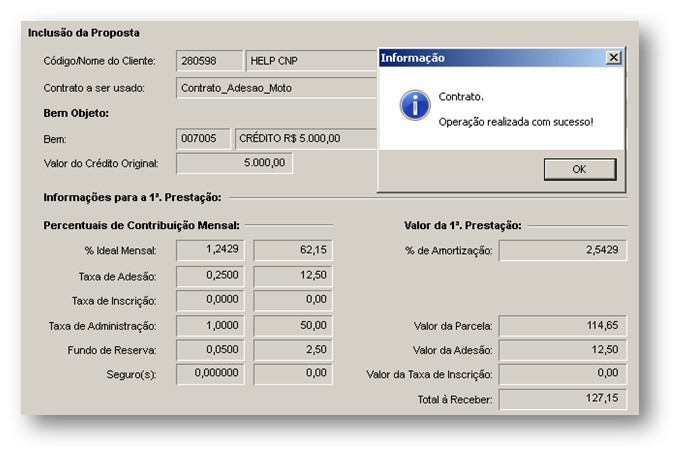This screenshot has height=457, width=681.
Task: Click the Taxa de Adesão value 12,50
Action: [293, 276]
